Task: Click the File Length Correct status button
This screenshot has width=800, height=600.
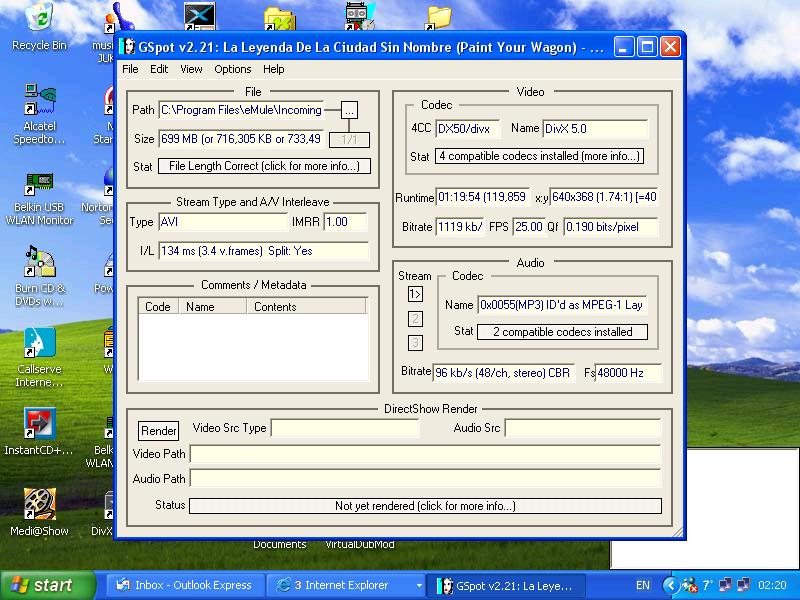Action: click(x=264, y=166)
